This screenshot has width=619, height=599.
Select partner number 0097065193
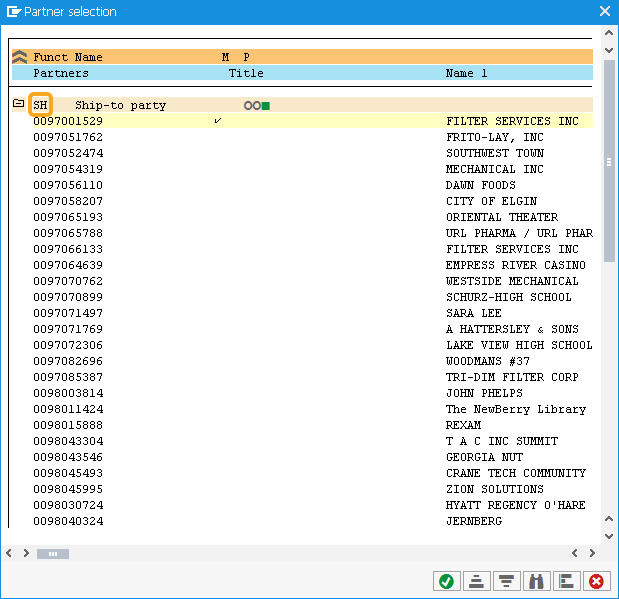68,217
